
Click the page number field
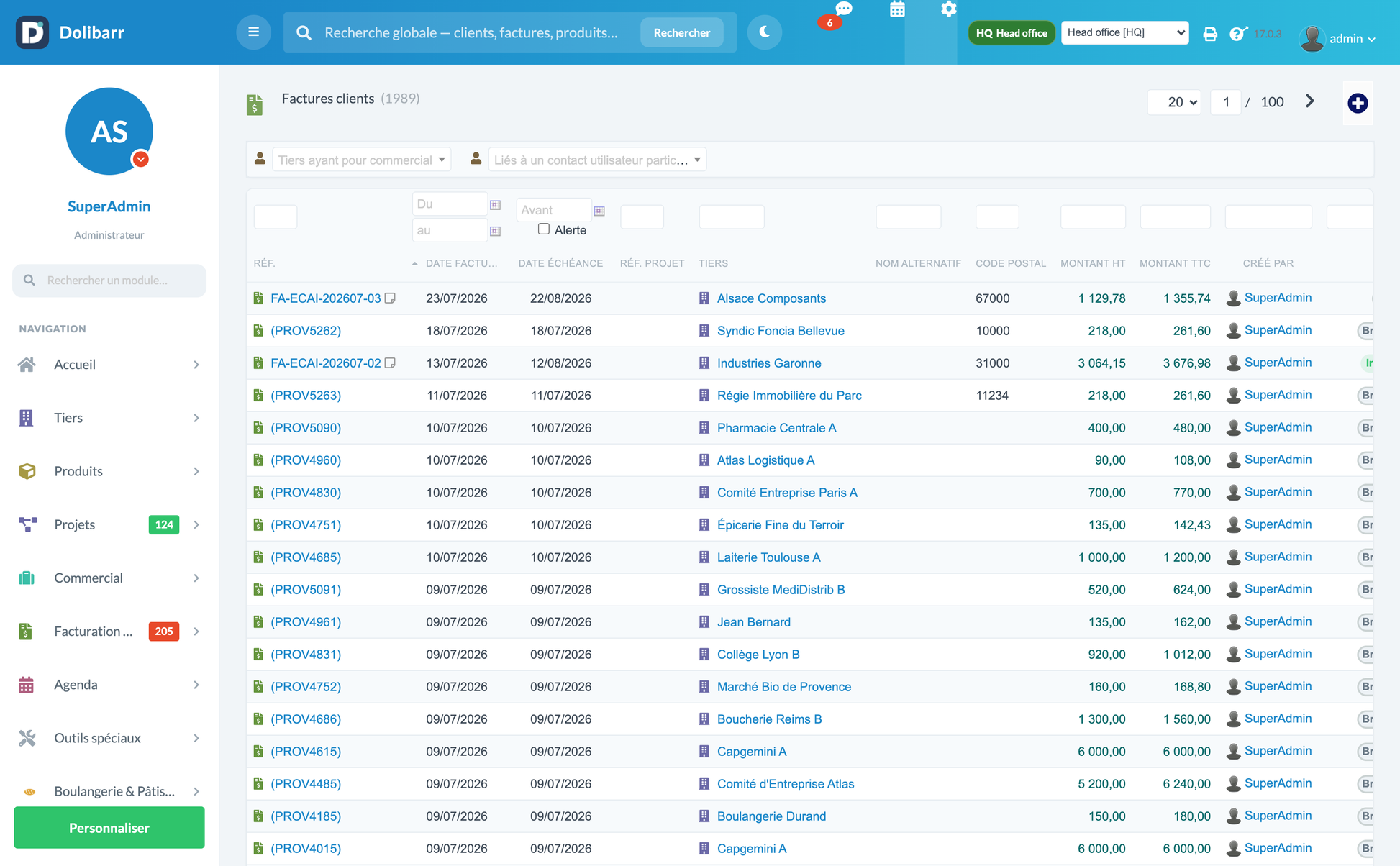tap(1226, 102)
